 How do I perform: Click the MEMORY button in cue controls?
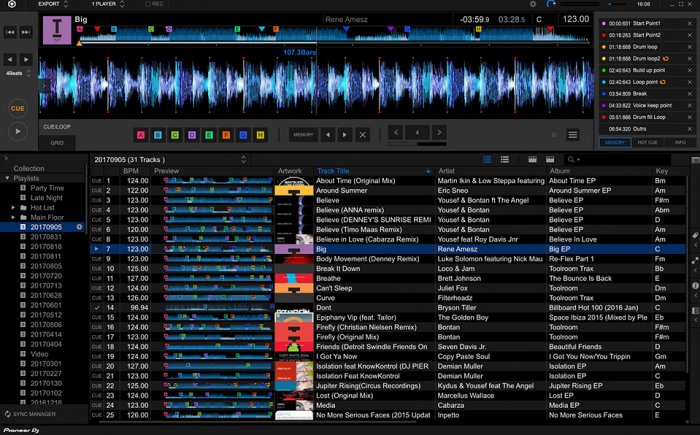tap(303, 134)
